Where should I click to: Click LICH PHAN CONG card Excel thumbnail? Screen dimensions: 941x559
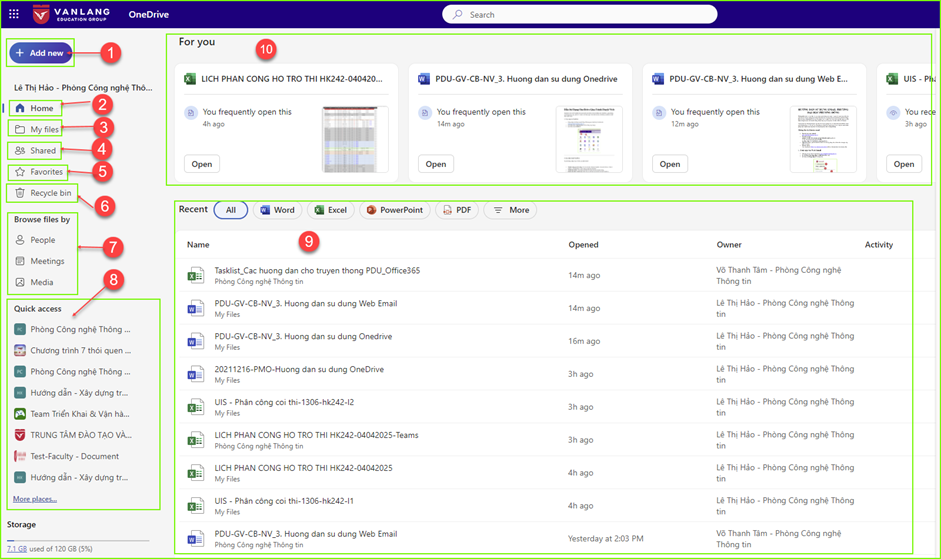tap(355, 139)
